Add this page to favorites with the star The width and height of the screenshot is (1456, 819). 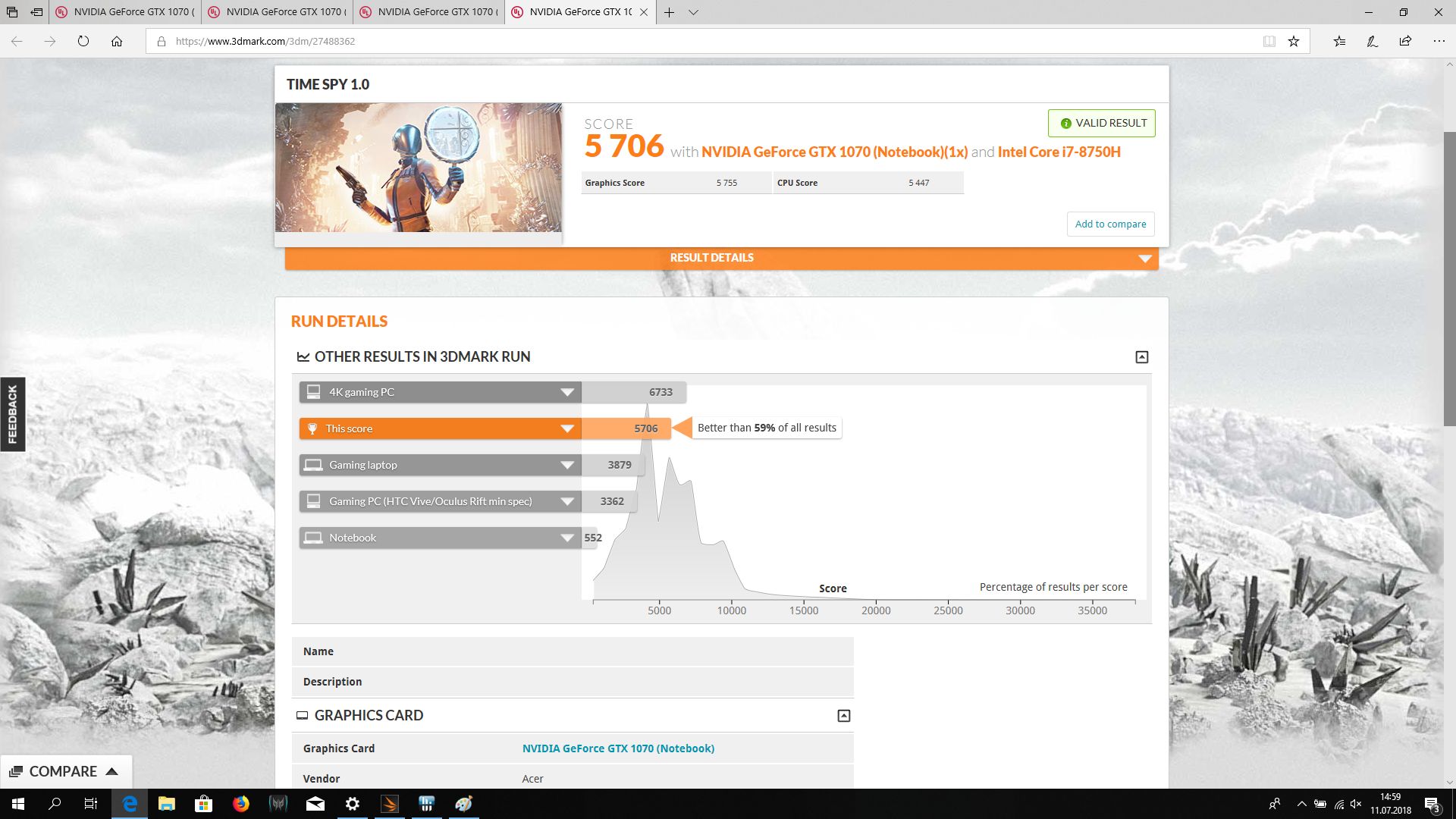(1294, 42)
